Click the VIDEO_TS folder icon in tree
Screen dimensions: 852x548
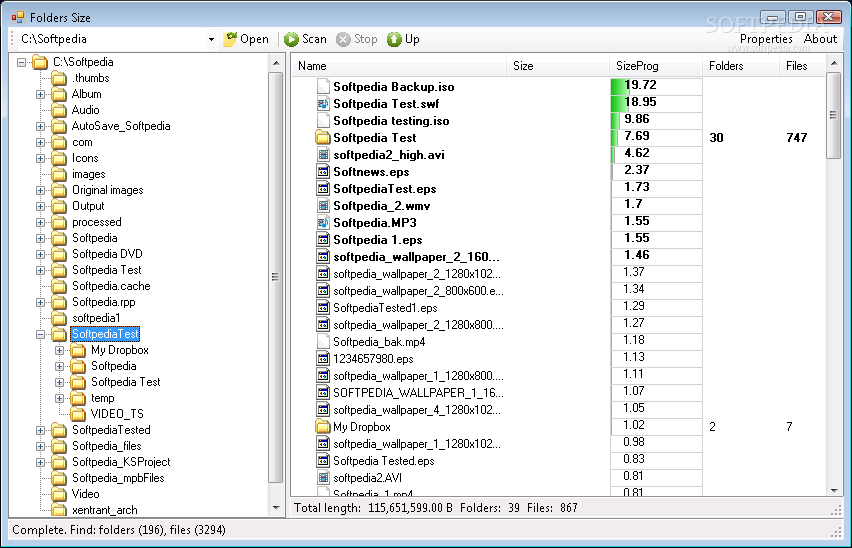[x=78, y=414]
